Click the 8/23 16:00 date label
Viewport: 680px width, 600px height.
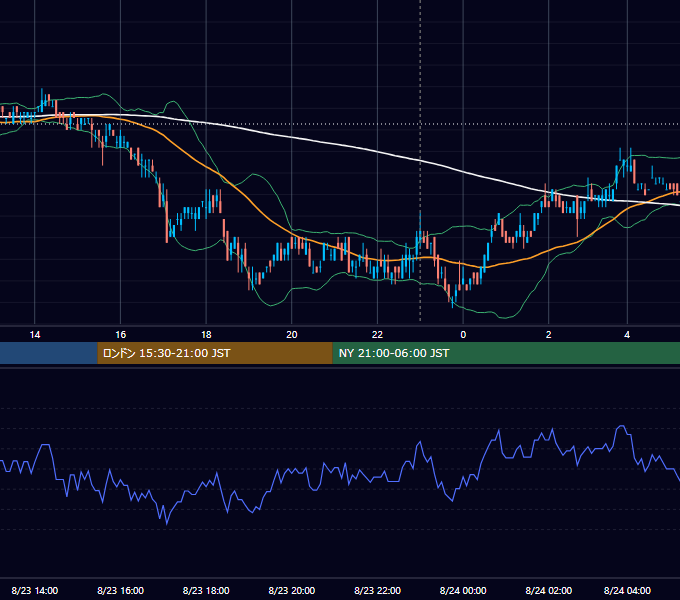click(x=121, y=590)
